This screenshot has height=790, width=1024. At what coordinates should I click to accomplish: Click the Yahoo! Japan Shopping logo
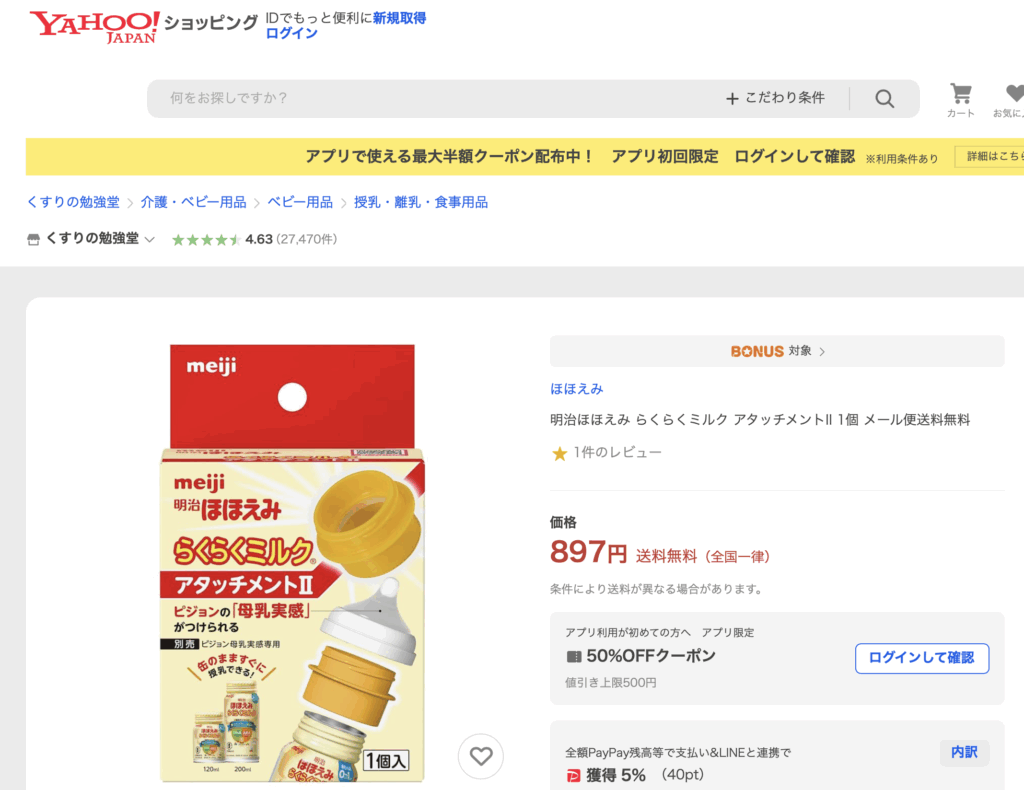pos(95,27)
